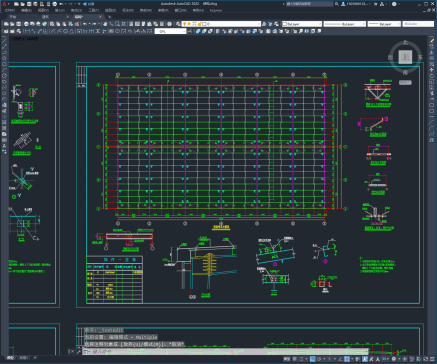Select the Linear dimension tool

tap(27, 31)
